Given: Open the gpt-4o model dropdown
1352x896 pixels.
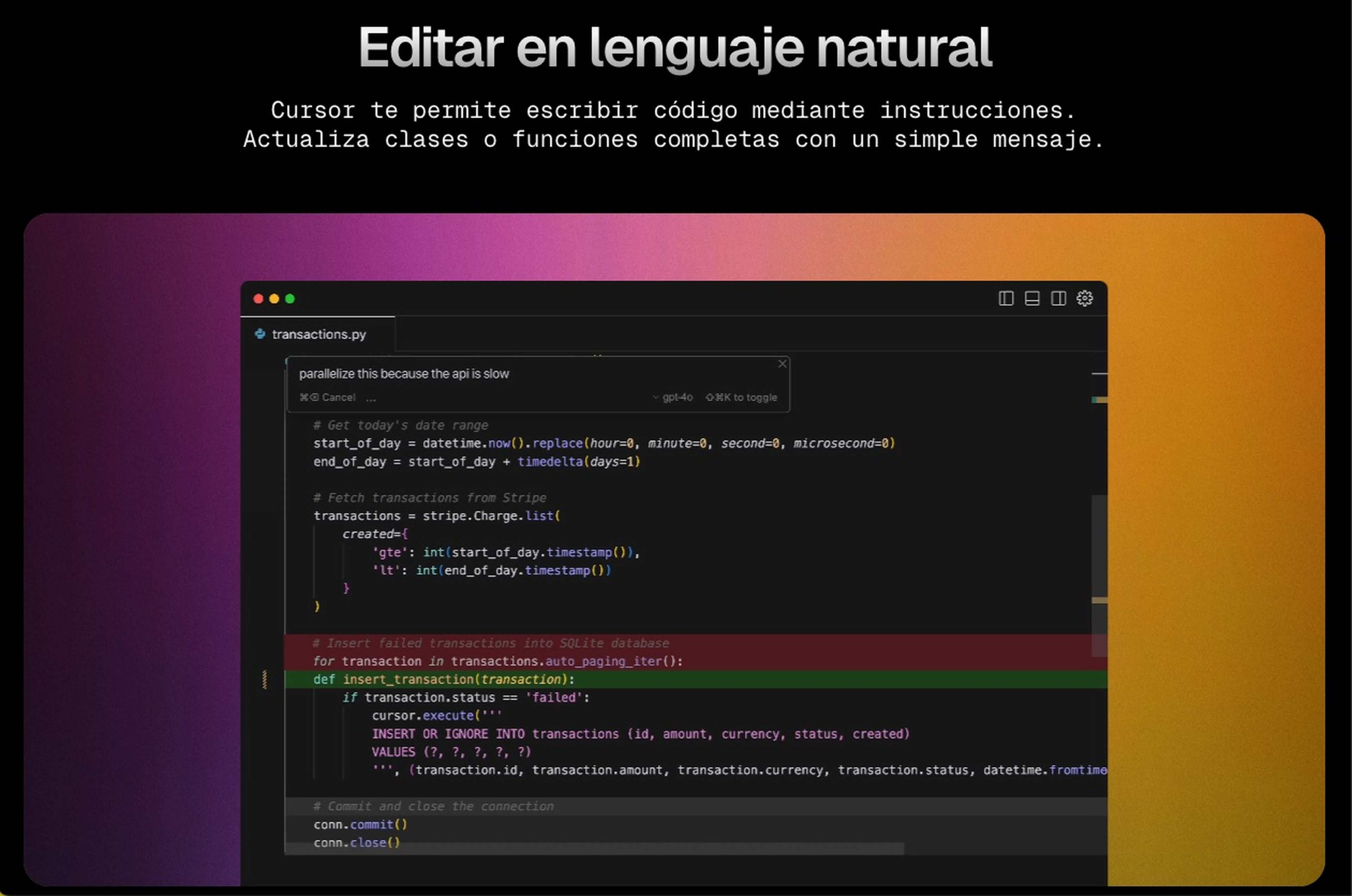Looking at the screenshot, I should click(673, 397).
